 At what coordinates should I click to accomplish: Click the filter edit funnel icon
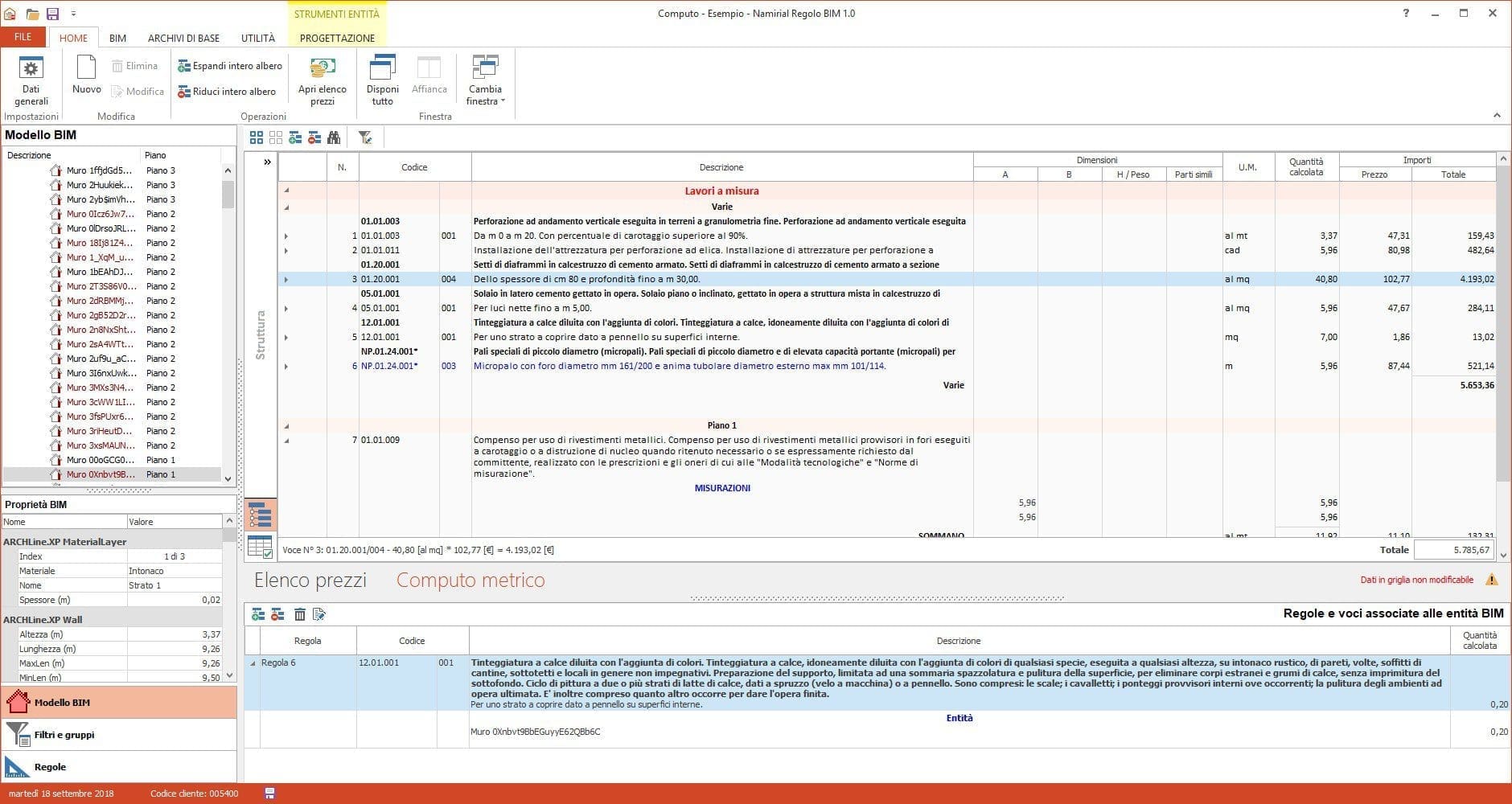(x=365, y=137)
